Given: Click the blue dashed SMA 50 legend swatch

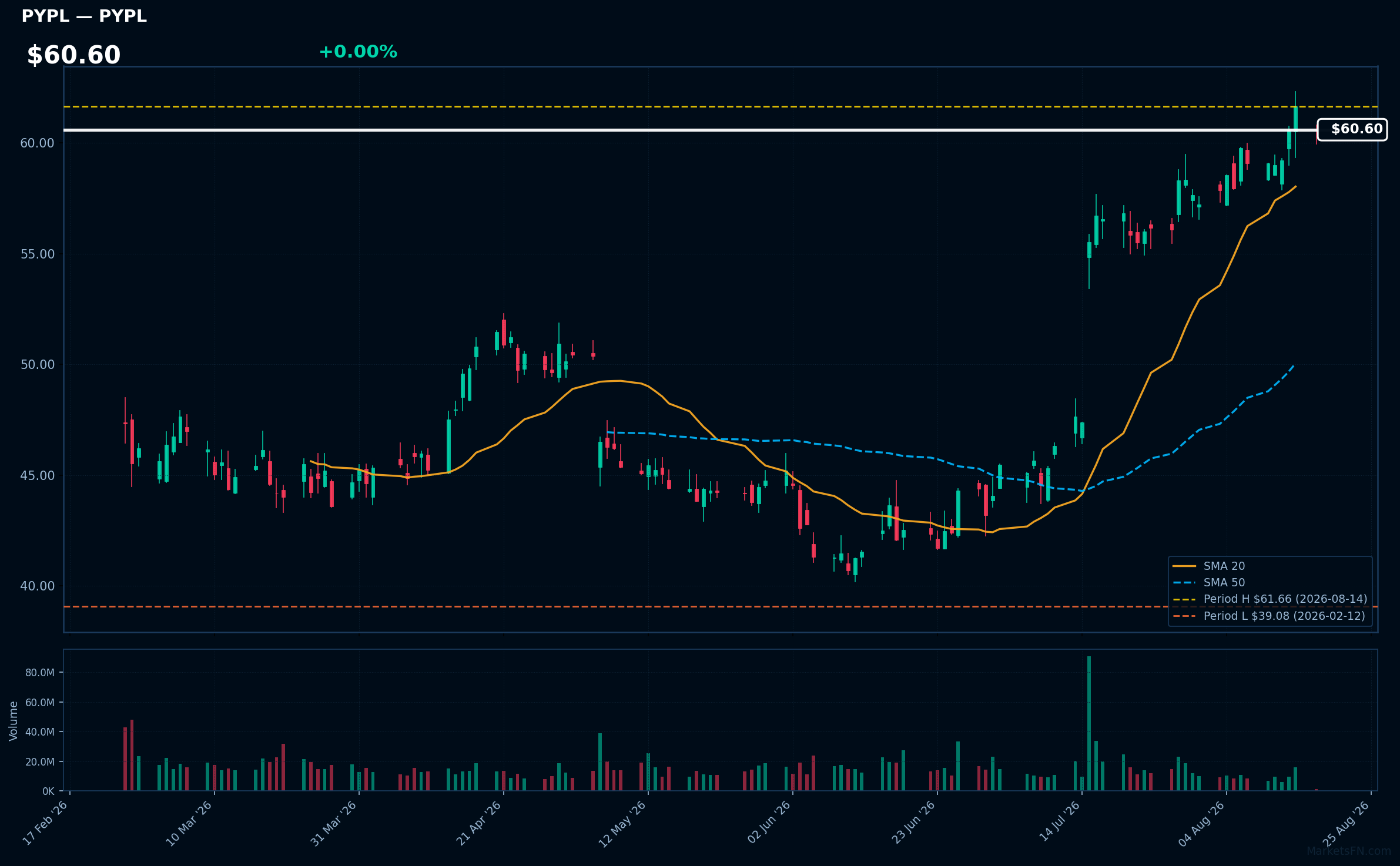Looking at the screenshot, I should [1184, 583].
